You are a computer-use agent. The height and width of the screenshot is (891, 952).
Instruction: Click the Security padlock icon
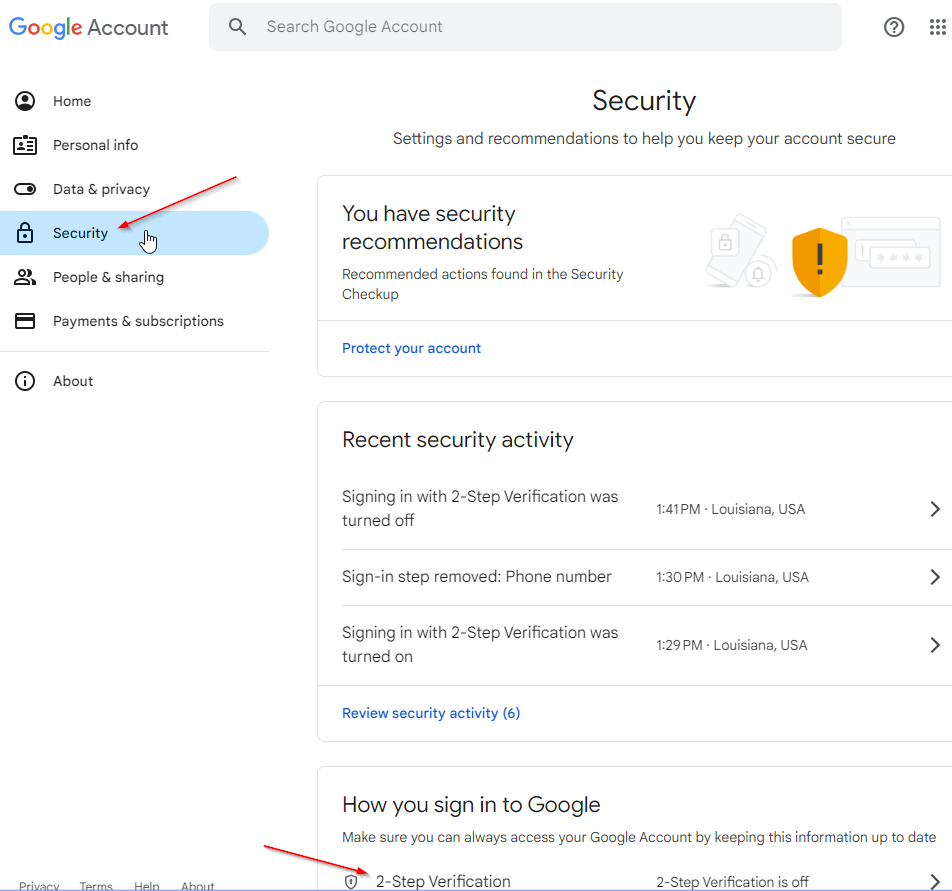[x=25, y=232]
